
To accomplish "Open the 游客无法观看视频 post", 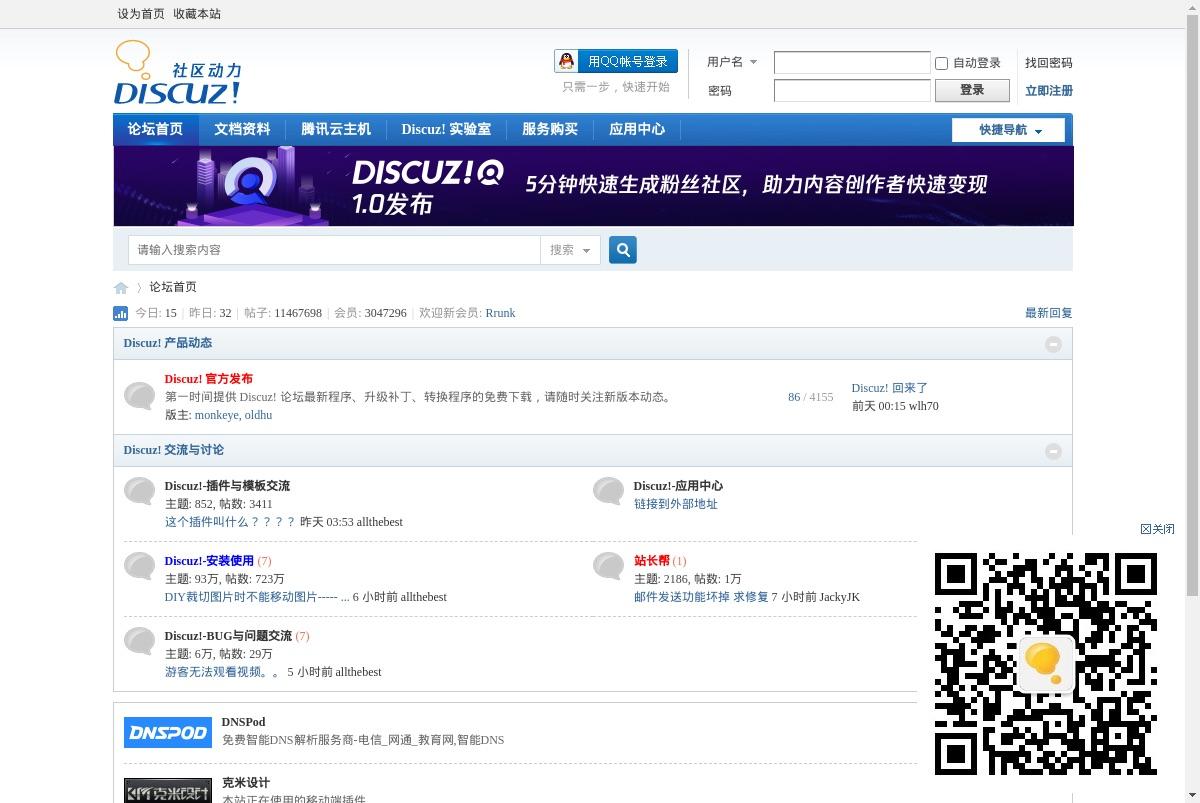I will (x=223, y=672).
